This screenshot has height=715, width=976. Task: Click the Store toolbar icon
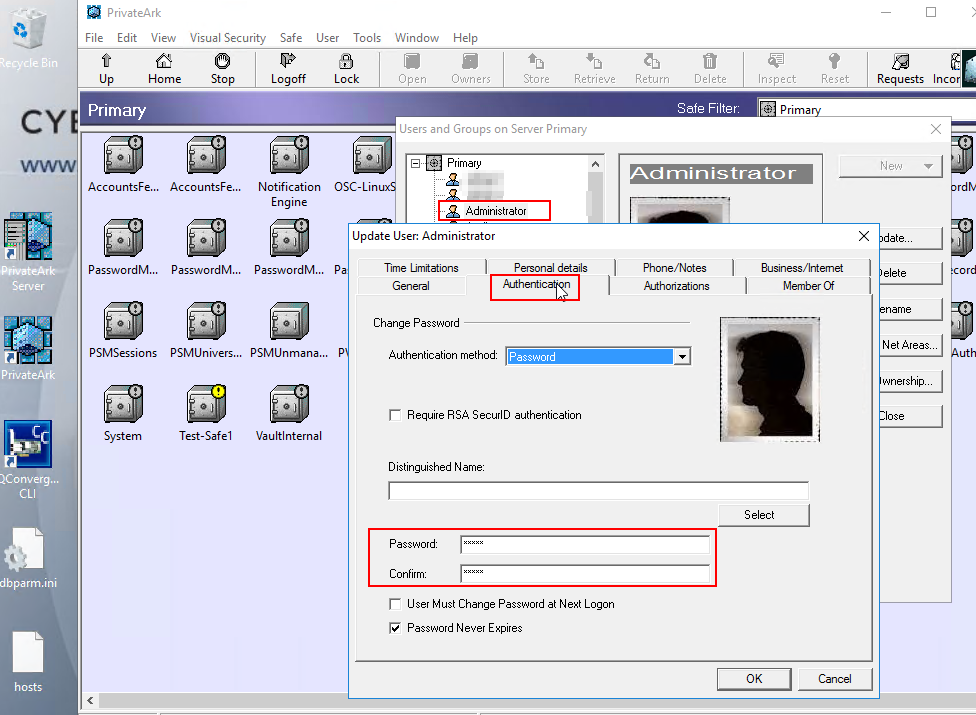pyautogui.click(x=536, y=69)
